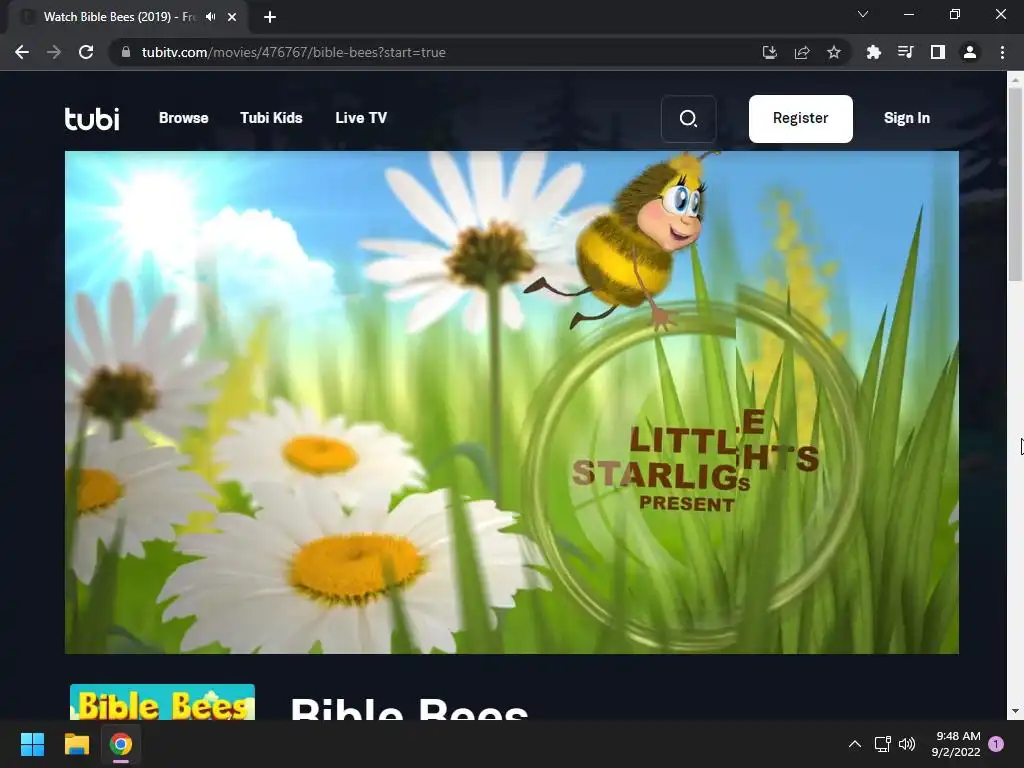The image size is (1024, 768).
Task: Open notification badge in tray
Action: coord(996,744)
